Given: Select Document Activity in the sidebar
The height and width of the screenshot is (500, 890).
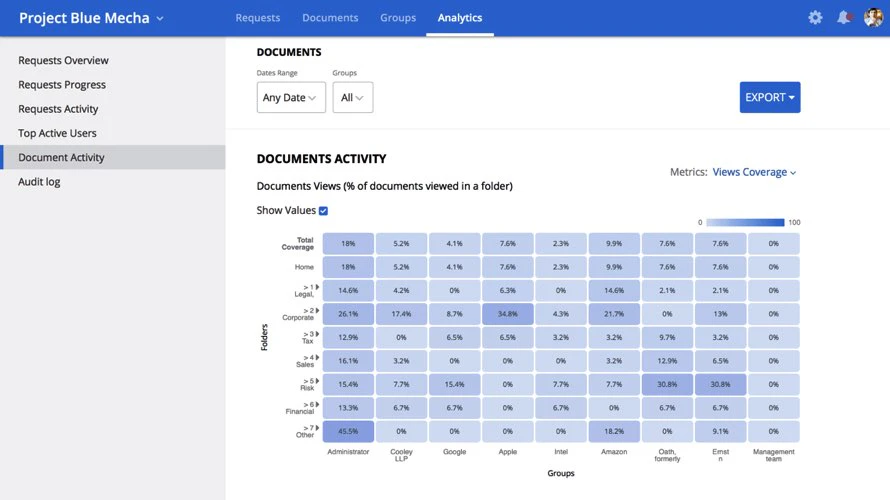Looking at the screenshot, I should [x=112, y=157].
